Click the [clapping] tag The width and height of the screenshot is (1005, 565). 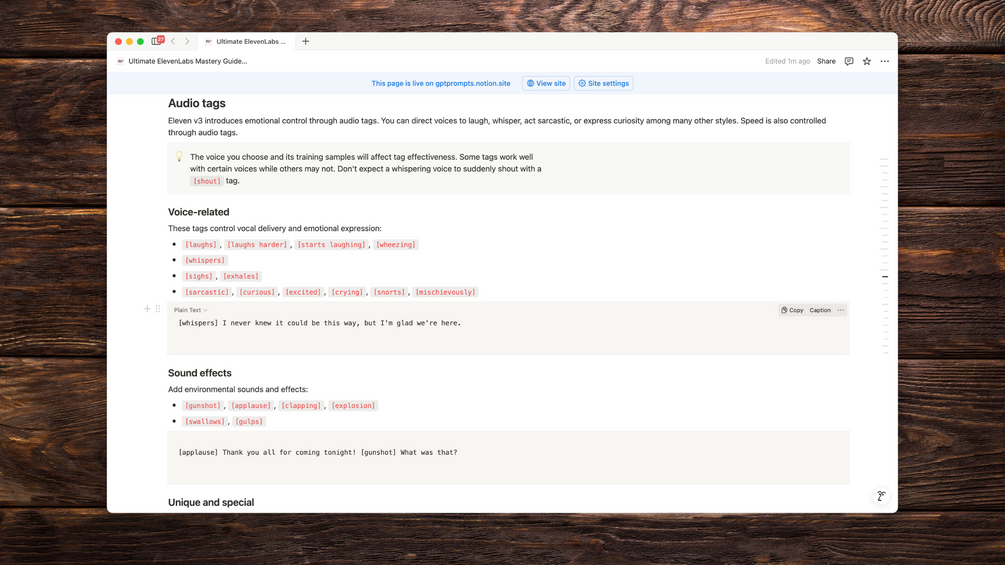pyautogui.click(x=301, y=405)
